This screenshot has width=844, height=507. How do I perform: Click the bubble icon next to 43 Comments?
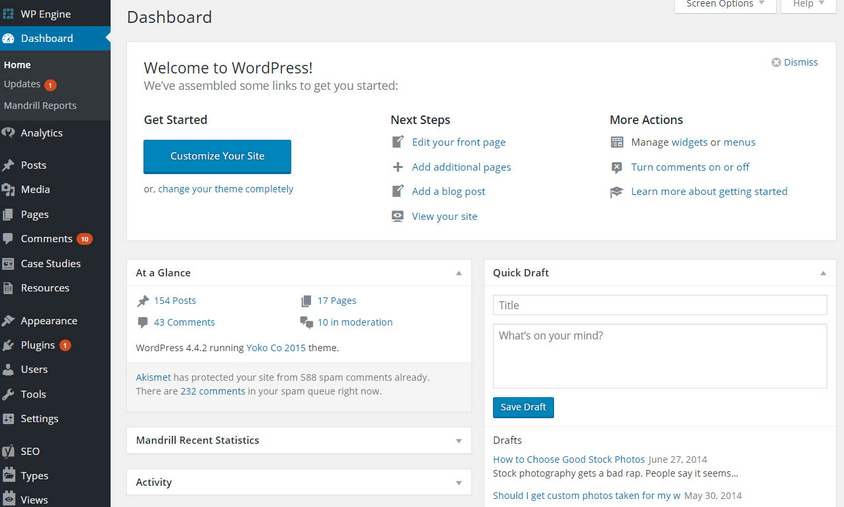click(143, 322)
